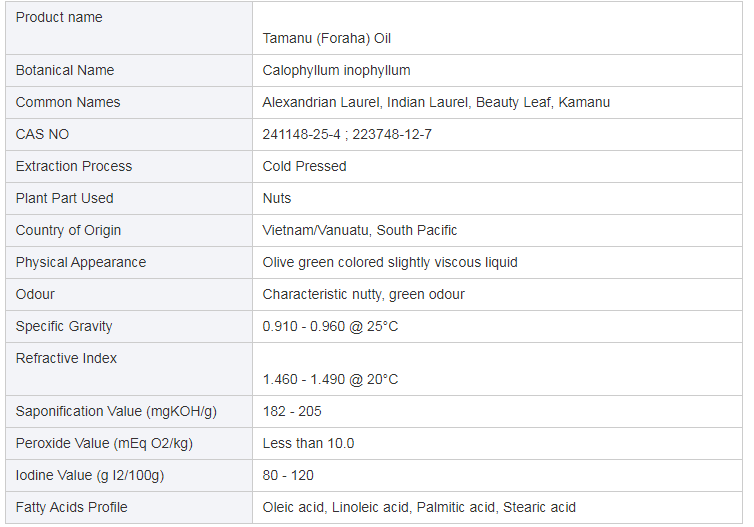Click the Olive green colored appearance description
The image size is (754, 527).
pyautogui.click(x=390, y=263)
